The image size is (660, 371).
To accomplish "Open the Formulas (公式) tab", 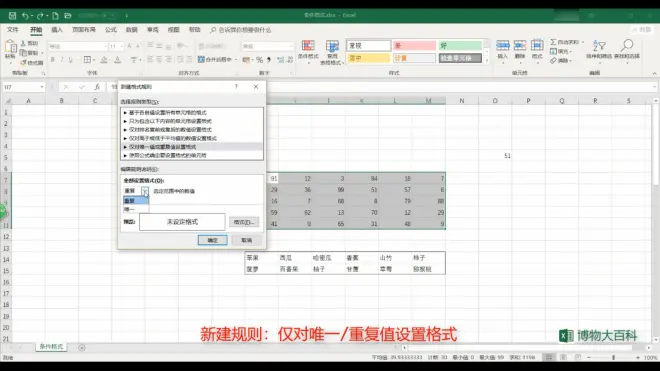I will pyautogui.click(x=111, y=30).
